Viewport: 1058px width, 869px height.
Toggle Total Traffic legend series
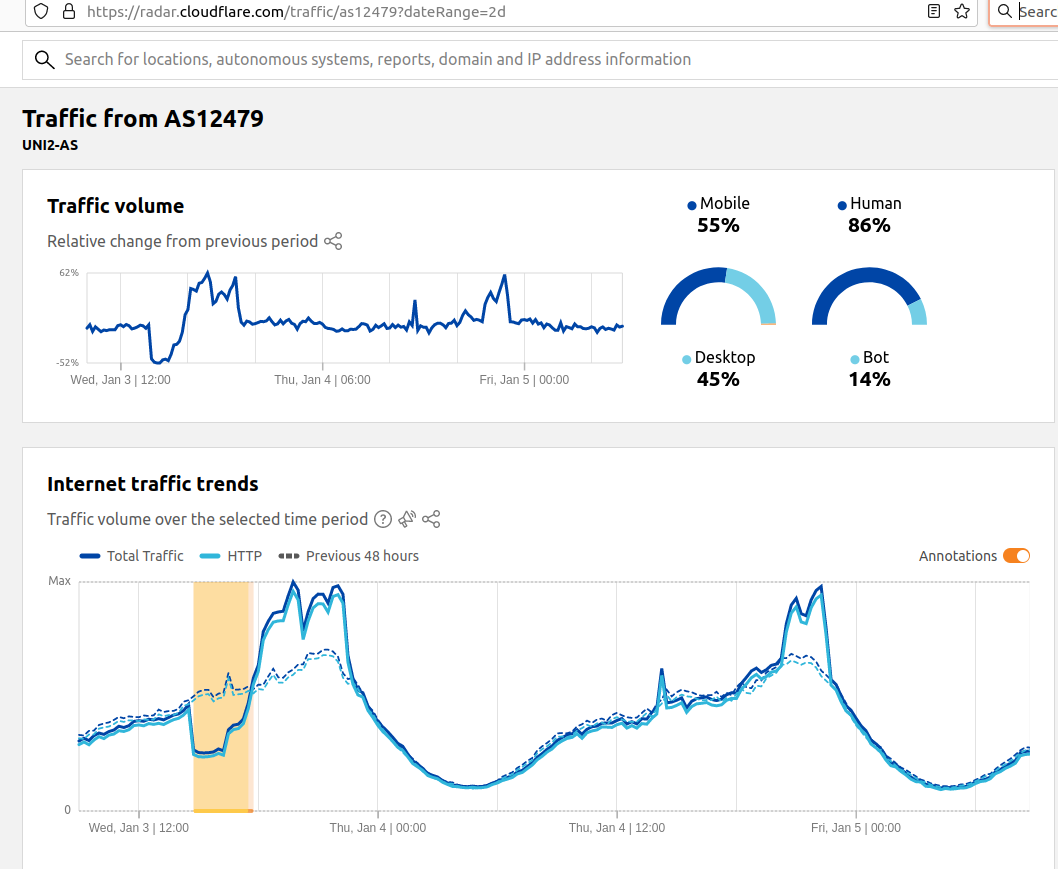click(132, 556)
